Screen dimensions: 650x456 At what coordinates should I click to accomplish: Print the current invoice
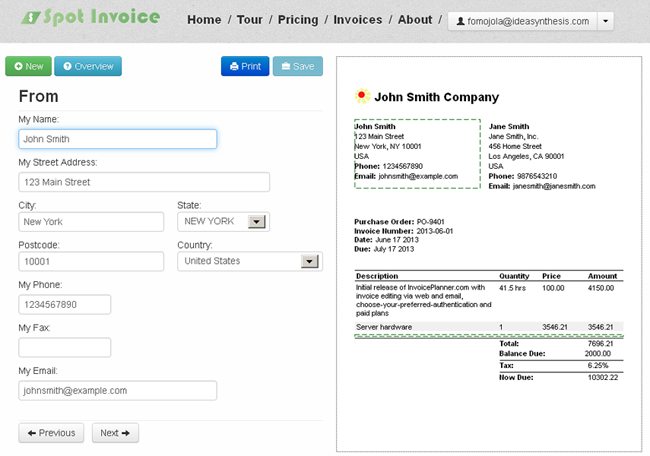[245, 66]
